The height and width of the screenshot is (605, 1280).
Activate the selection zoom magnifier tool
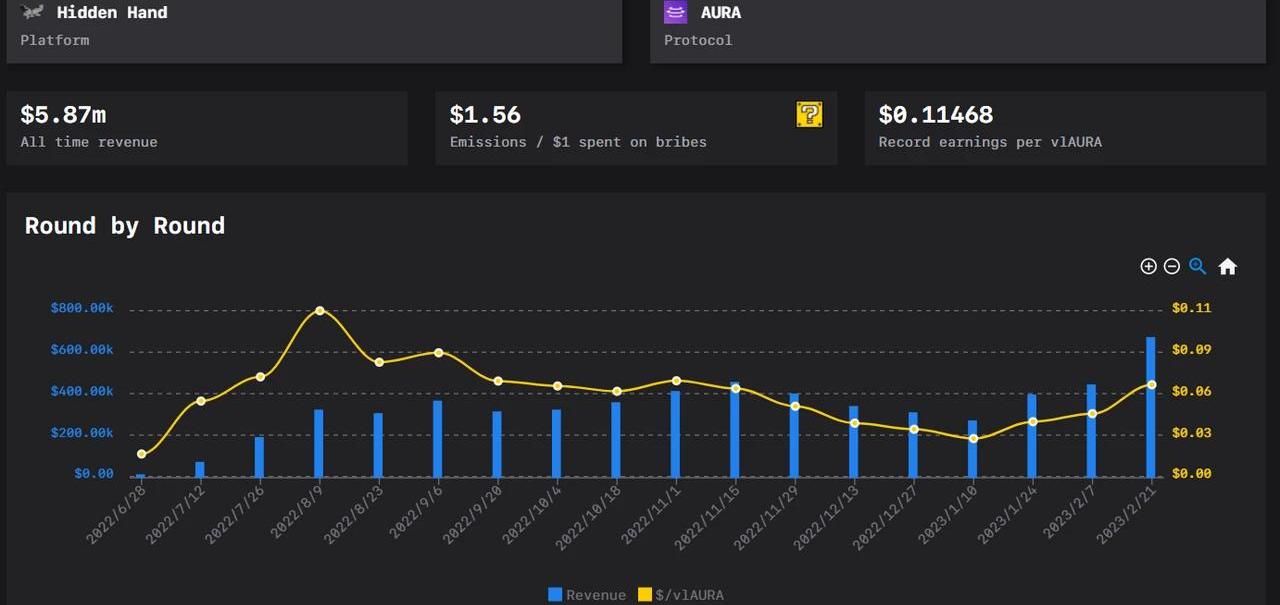pyautogui.click(x=1198, y=266)
